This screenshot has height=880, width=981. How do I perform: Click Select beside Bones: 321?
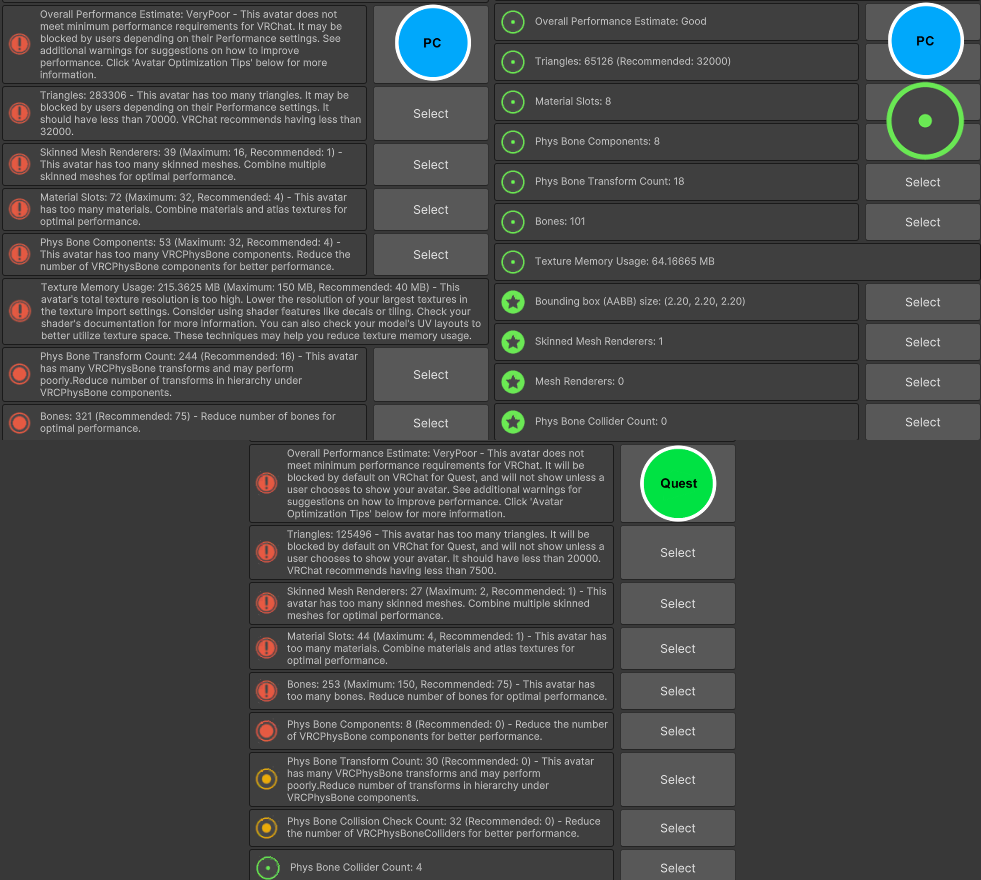coord(430,423)
